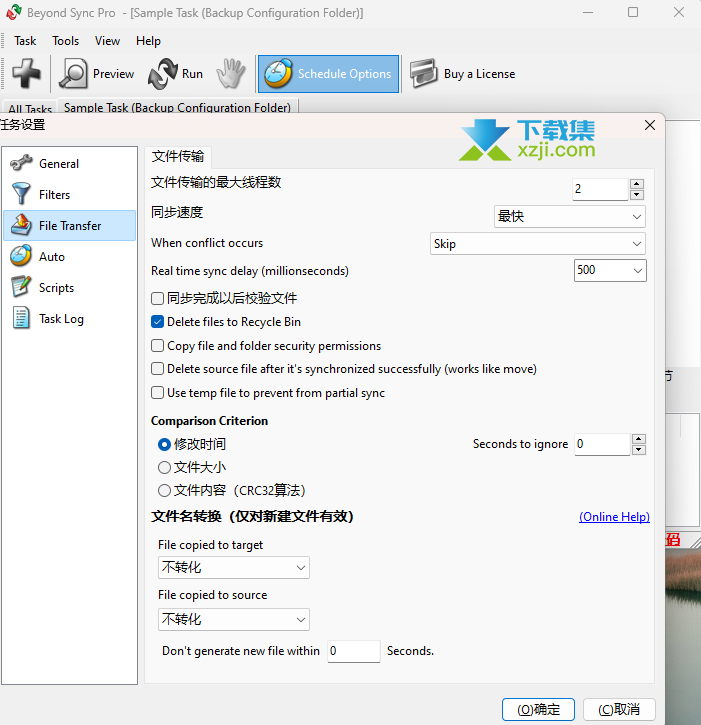701x725 pixels.
Task: Open the Task Log page
Action: (70, 318)
